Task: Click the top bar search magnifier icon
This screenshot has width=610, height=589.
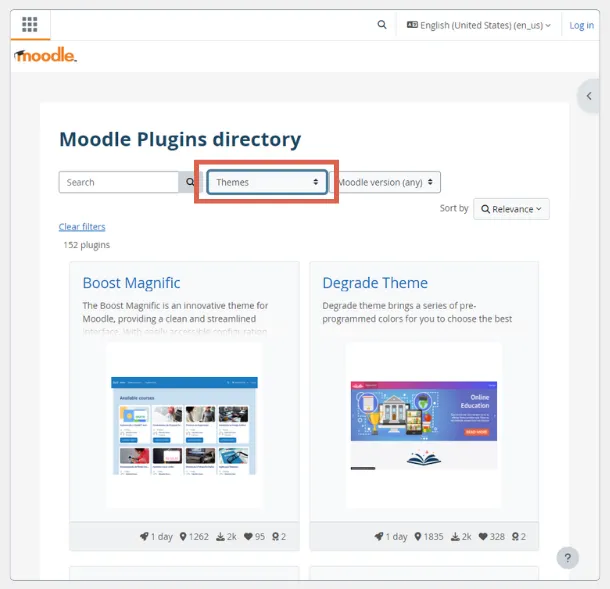Action: tap(382, 25)
